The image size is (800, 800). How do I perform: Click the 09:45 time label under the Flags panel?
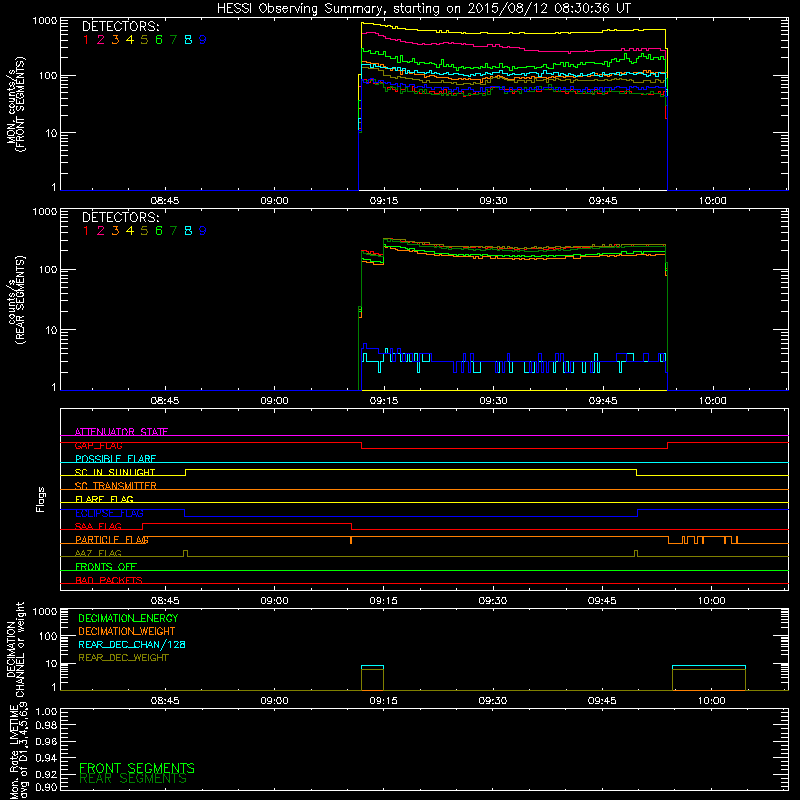[x=602, y=601]
